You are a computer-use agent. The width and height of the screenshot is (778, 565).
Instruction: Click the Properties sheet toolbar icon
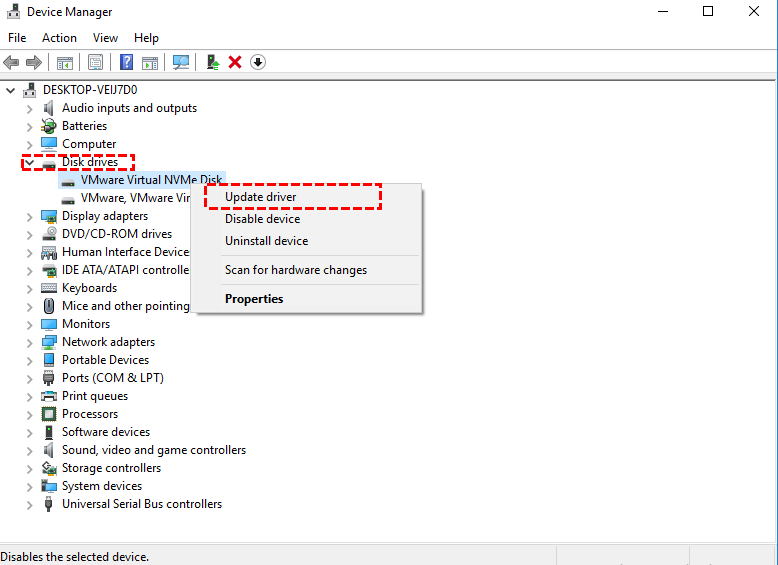(x=95, y=63)
